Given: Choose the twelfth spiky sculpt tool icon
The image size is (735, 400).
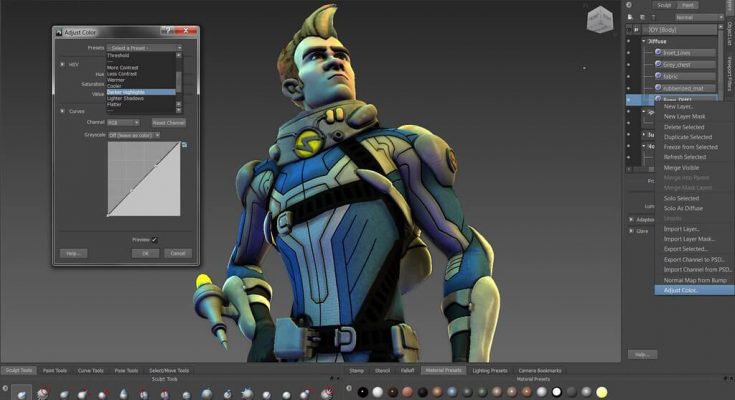Looking at the screenshot, I should [247, 393].
